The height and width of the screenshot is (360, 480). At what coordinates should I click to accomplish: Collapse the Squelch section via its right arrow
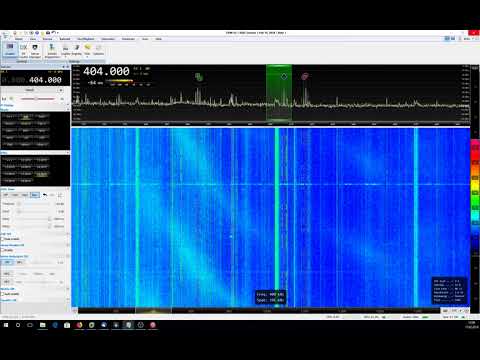click(x=68, y=300)
